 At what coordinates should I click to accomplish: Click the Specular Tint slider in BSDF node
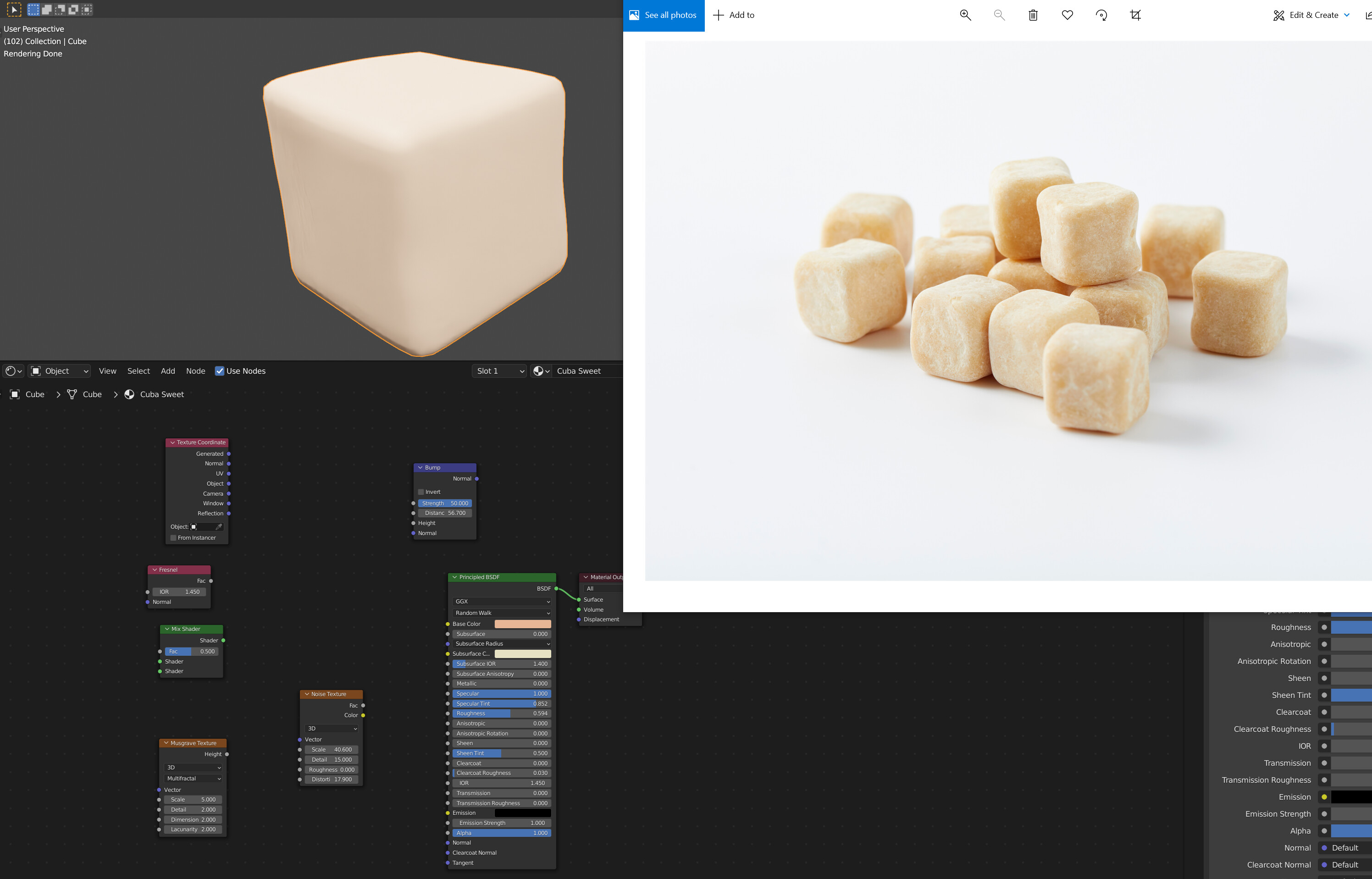click(502, 704)
